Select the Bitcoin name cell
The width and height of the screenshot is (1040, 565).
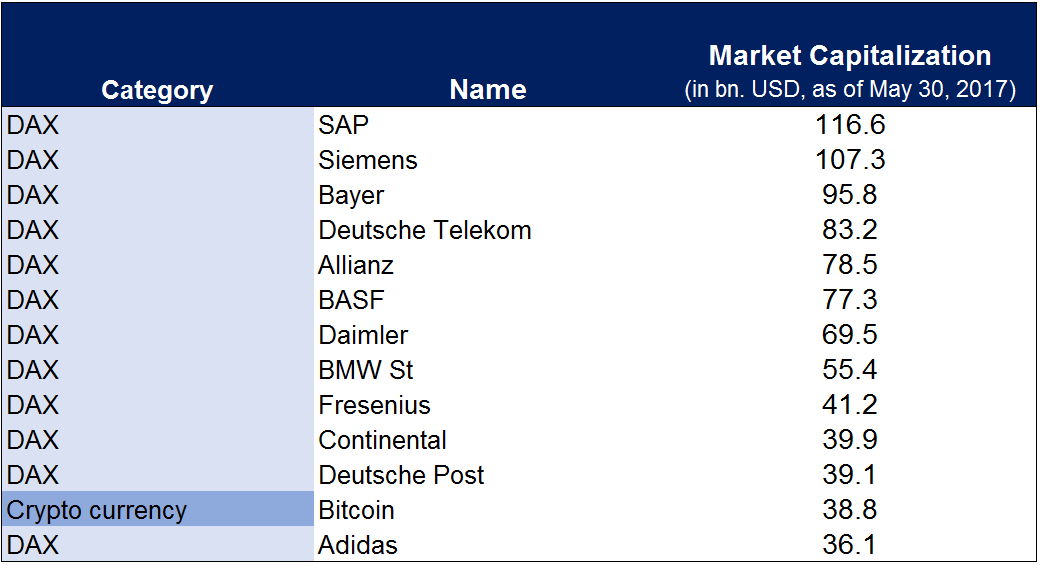[356, 510]
